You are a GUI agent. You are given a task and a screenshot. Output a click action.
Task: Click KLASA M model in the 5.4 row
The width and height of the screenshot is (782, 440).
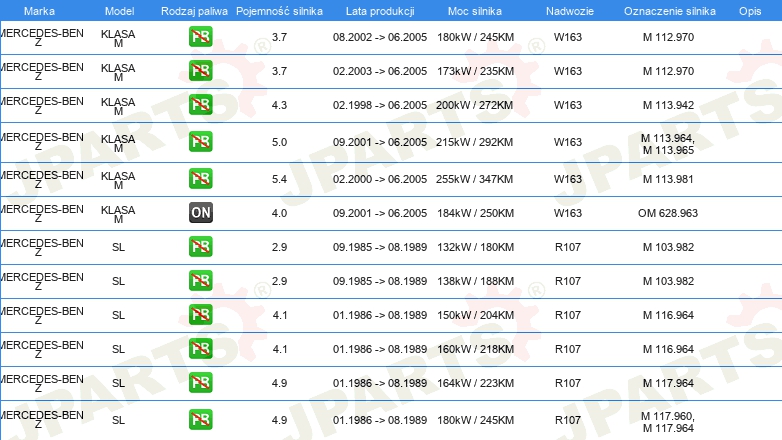coord(118,180)
